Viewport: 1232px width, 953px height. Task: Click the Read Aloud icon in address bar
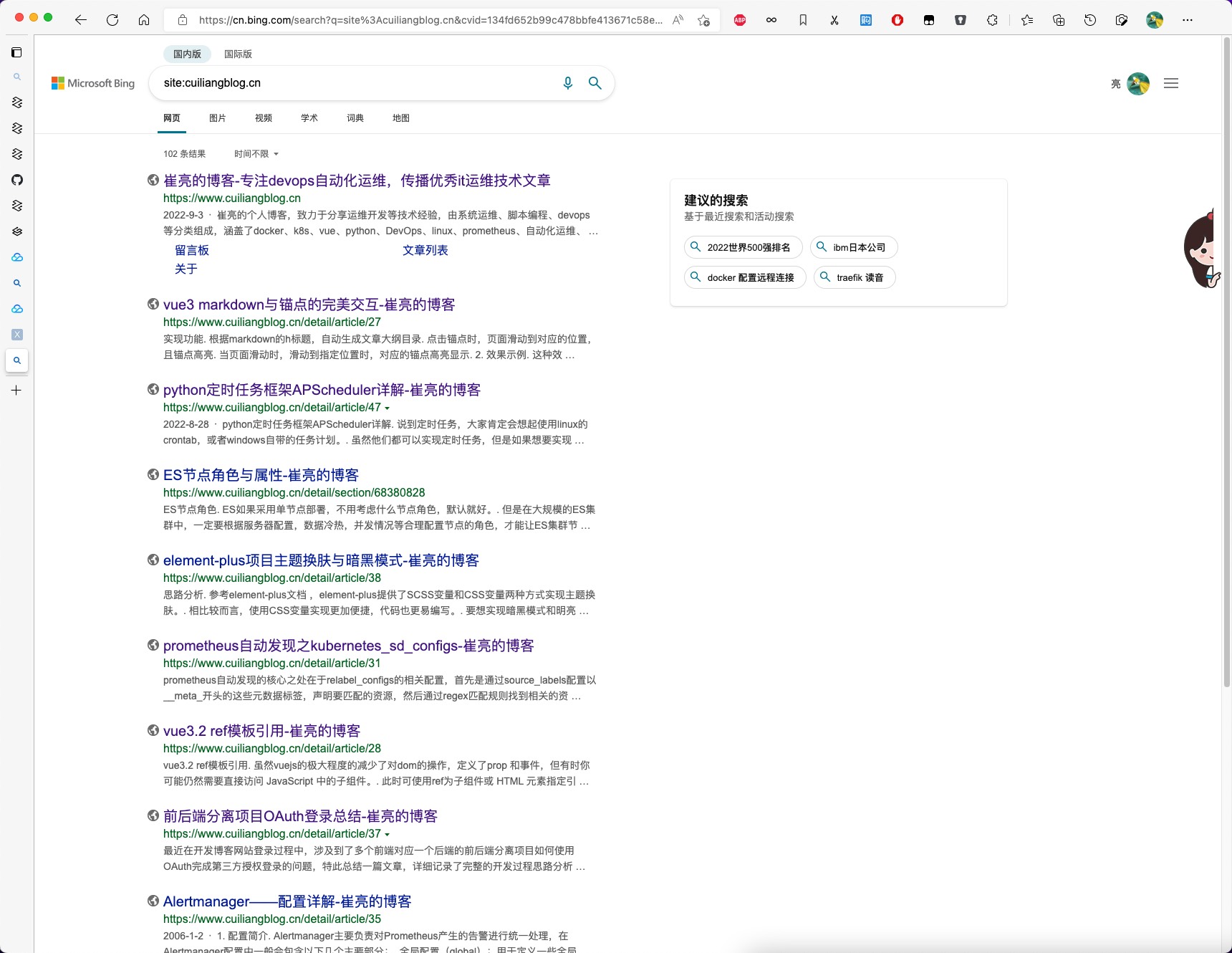(678, 20)
